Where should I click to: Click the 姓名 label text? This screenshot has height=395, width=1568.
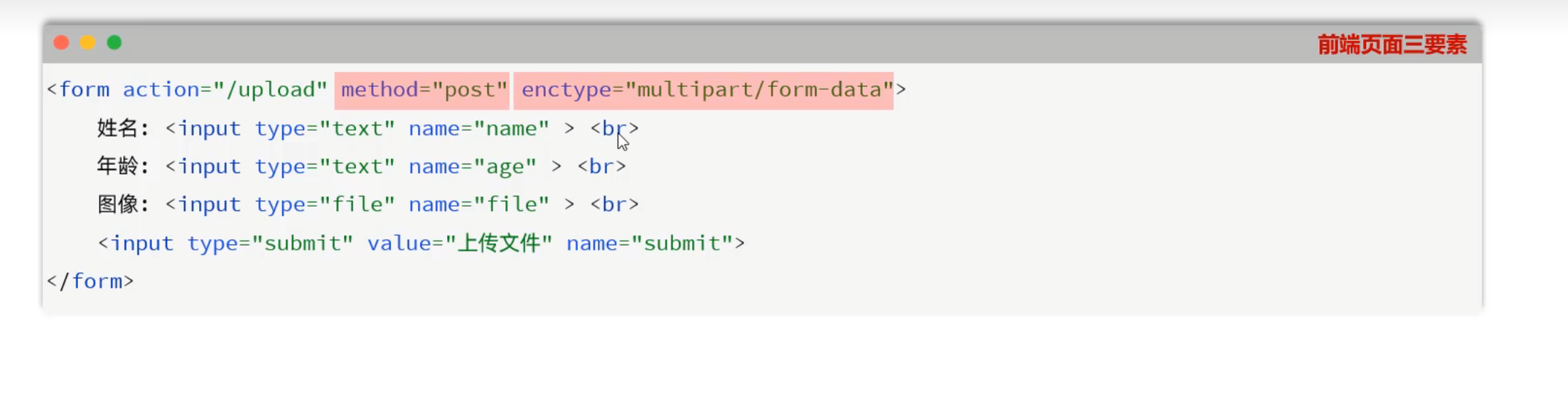tap(117, 129)
